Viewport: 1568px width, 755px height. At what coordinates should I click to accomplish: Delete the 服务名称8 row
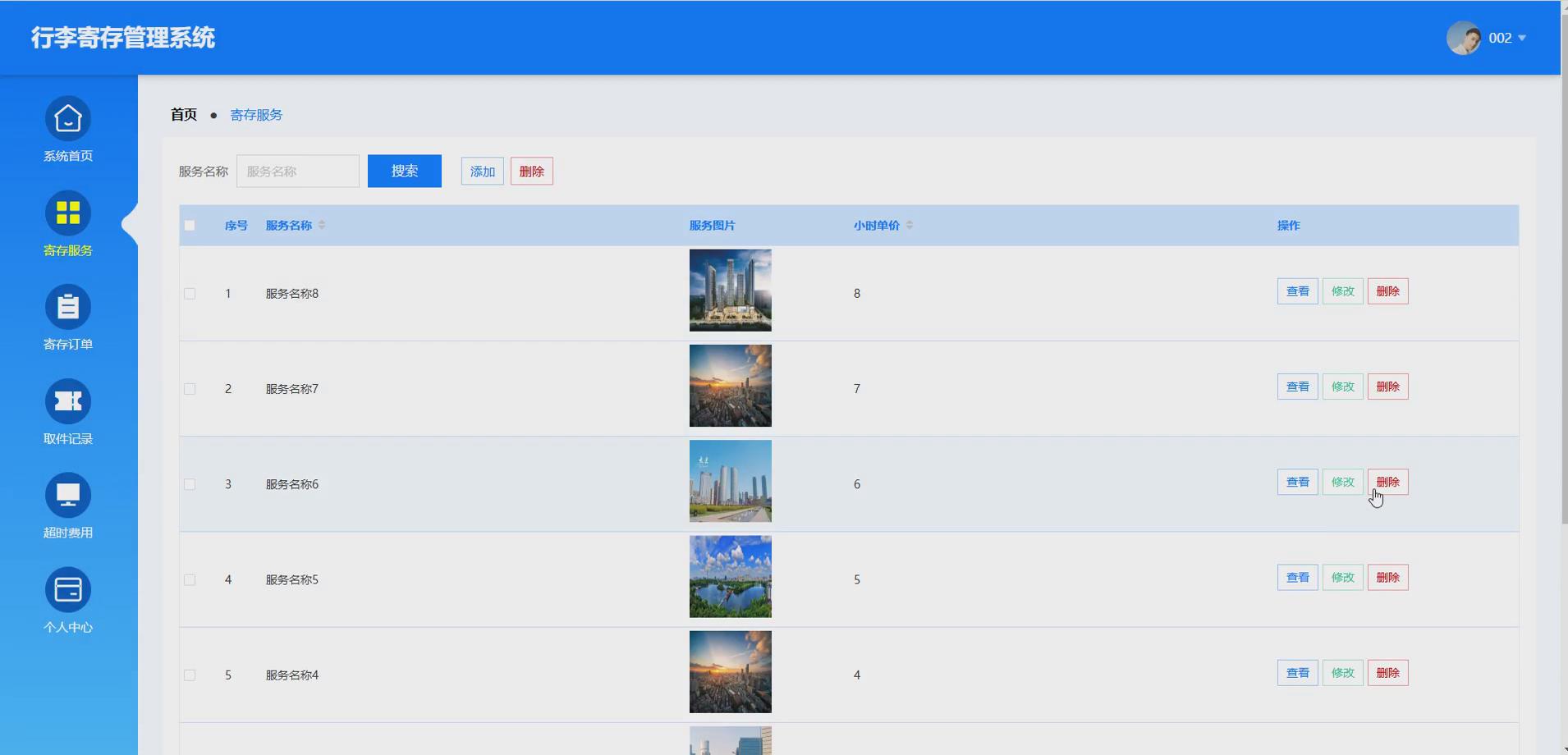1388,291
